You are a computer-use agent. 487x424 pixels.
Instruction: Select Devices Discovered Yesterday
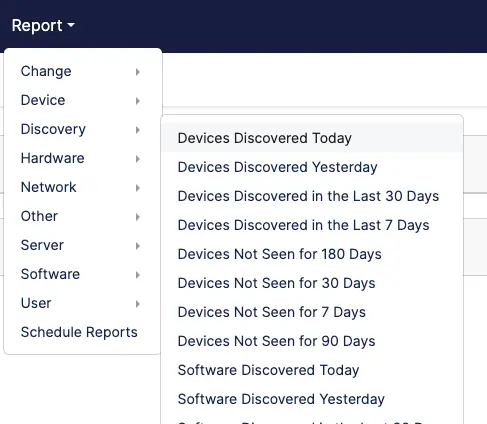(312, 167)
